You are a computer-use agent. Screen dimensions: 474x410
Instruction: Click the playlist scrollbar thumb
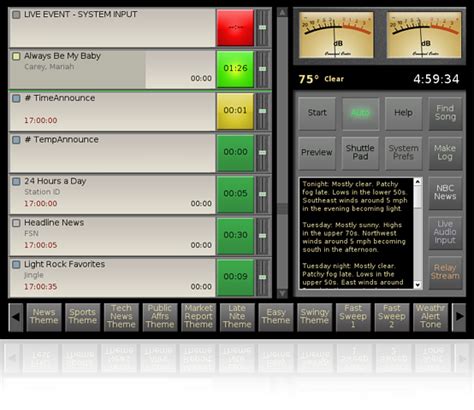282,209
